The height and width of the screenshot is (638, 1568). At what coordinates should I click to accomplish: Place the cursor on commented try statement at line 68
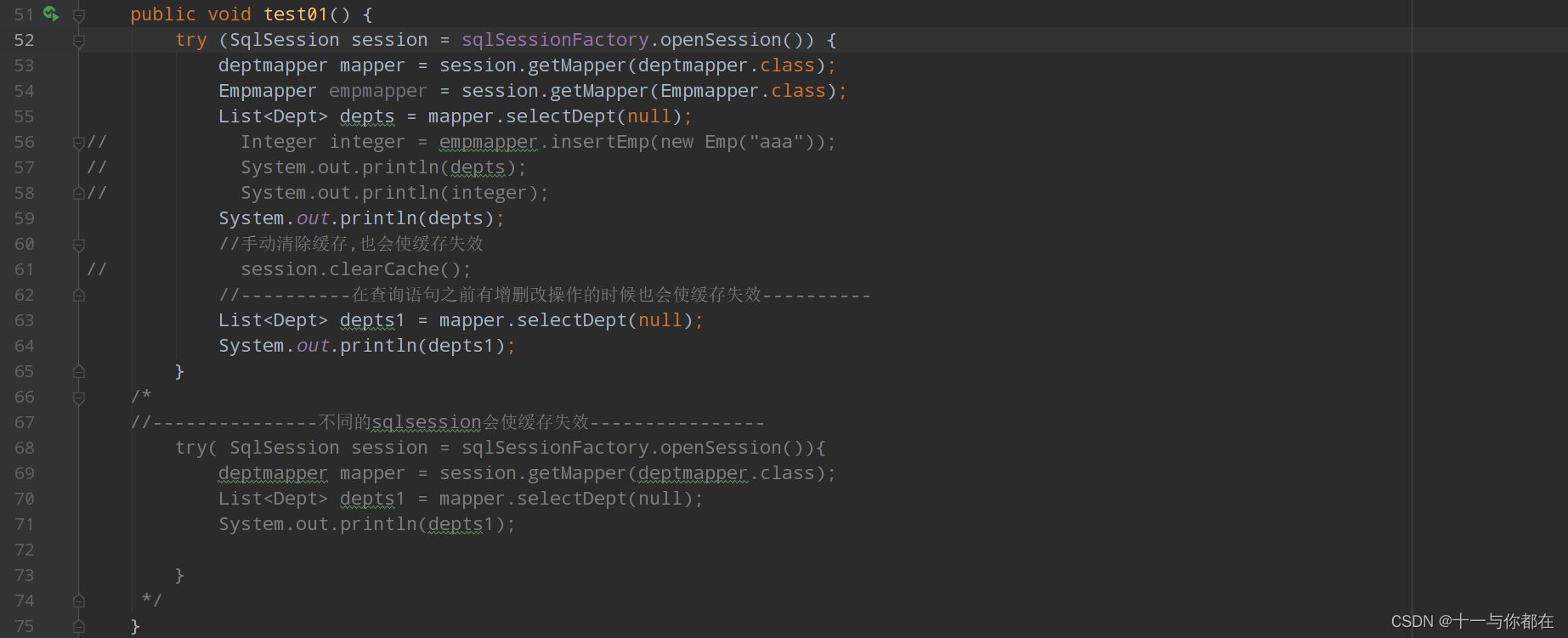(501, 448)
